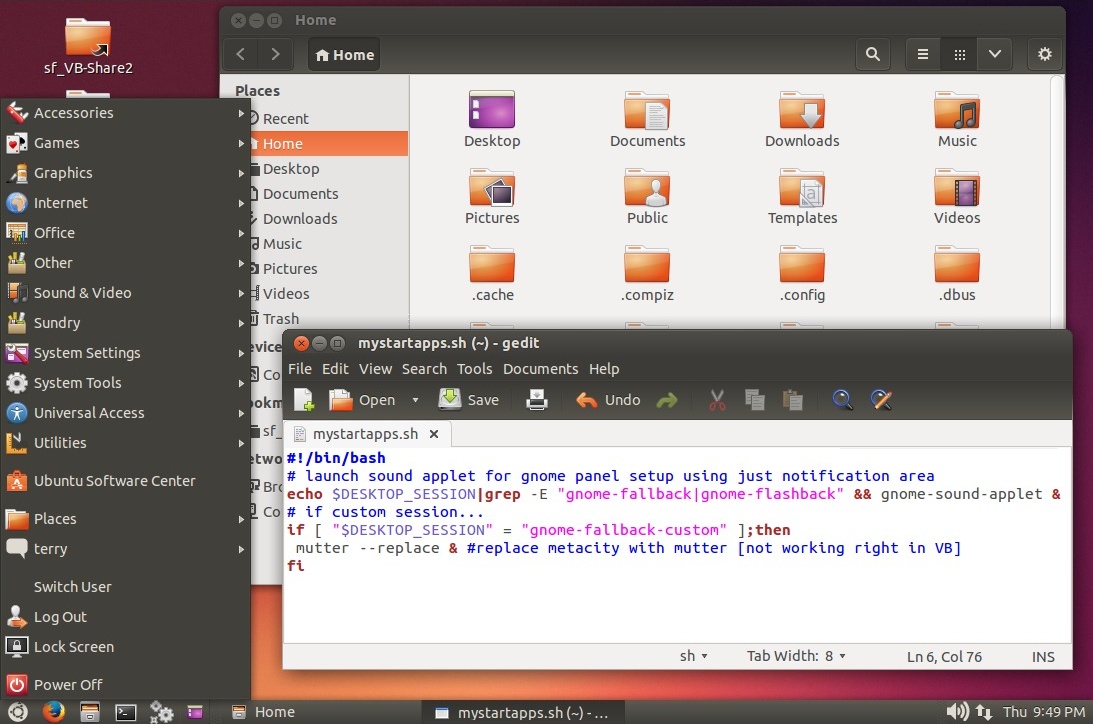Open the gear settings menu in Files
The width and height of the screenshot is (1093, 724).
[x=1044, y=54]
